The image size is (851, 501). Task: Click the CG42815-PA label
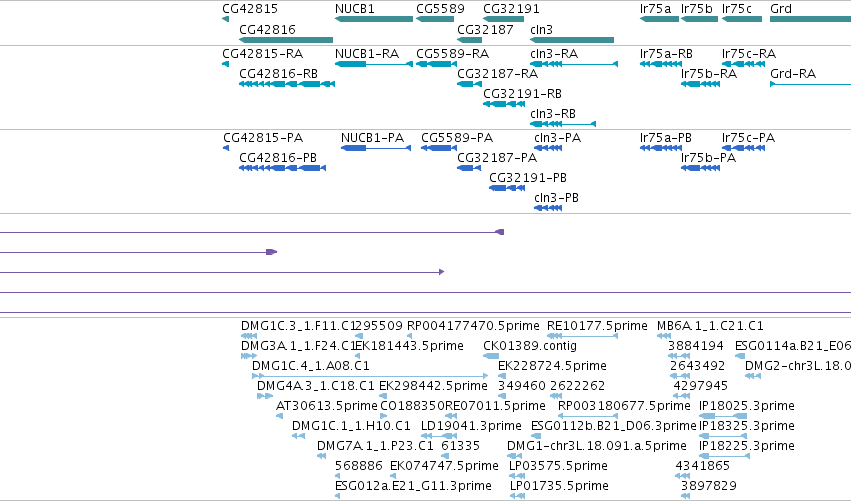263,138
